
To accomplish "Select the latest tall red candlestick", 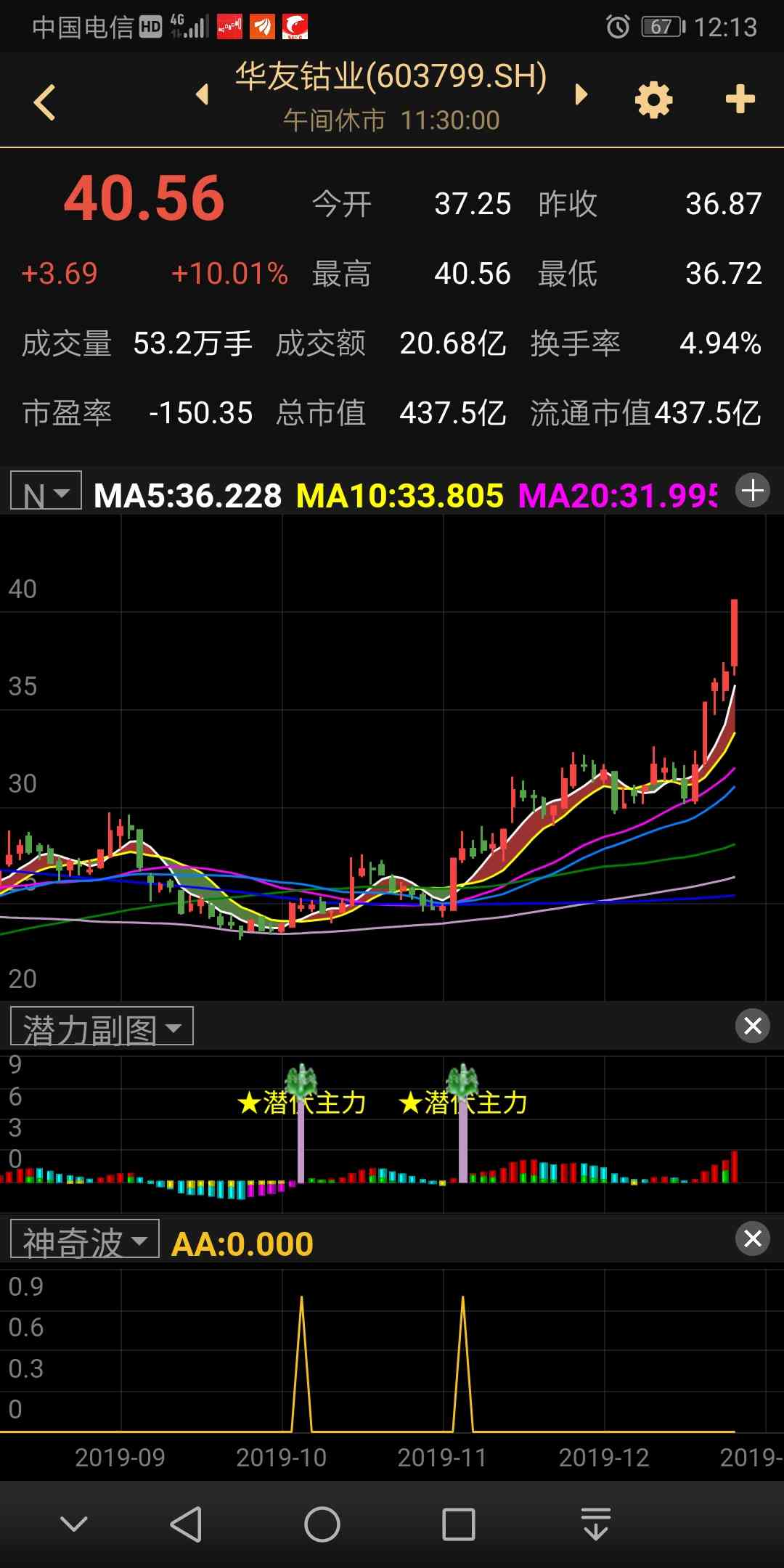I will tap(734, 633).
